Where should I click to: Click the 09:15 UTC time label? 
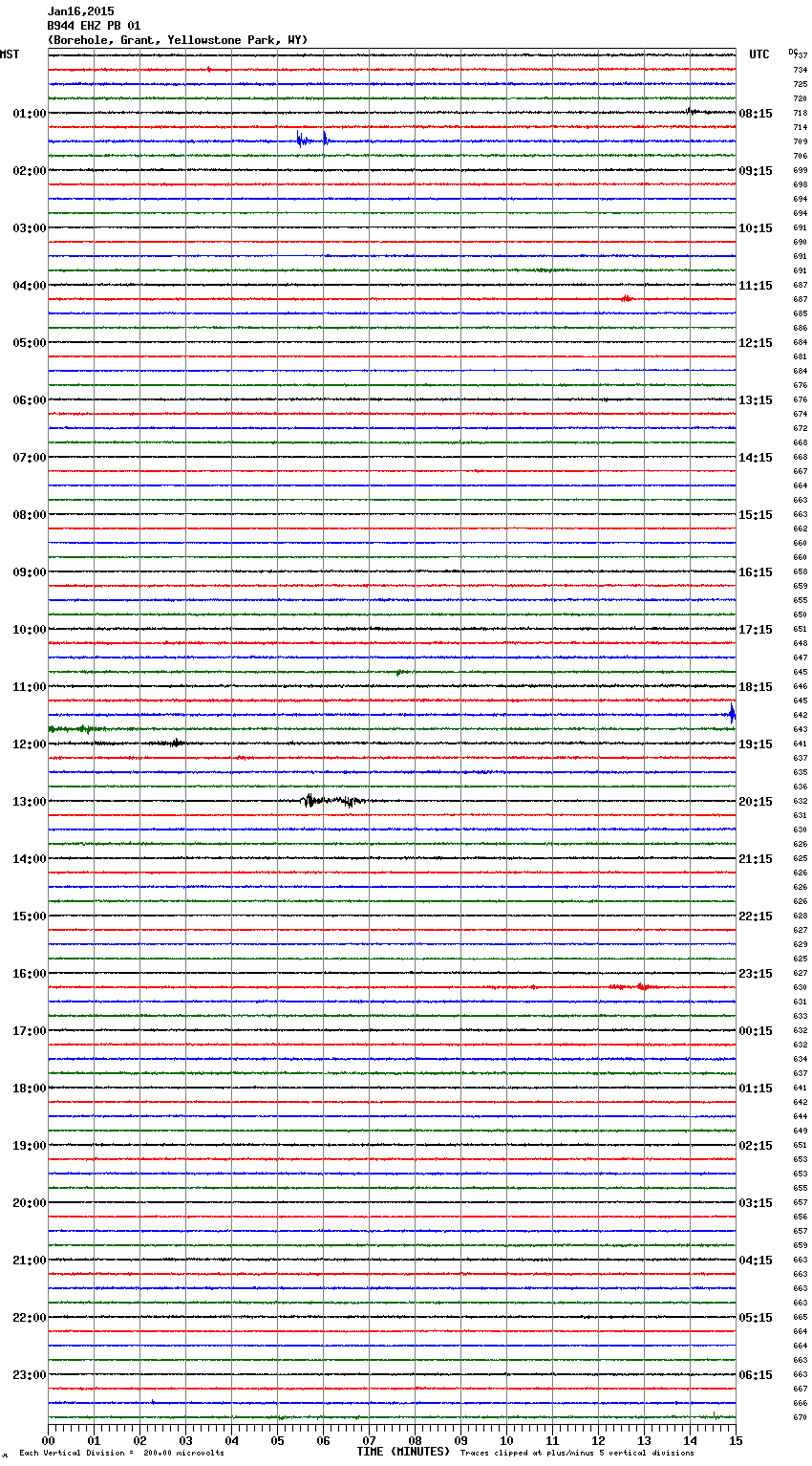click(x=756, y=171)
